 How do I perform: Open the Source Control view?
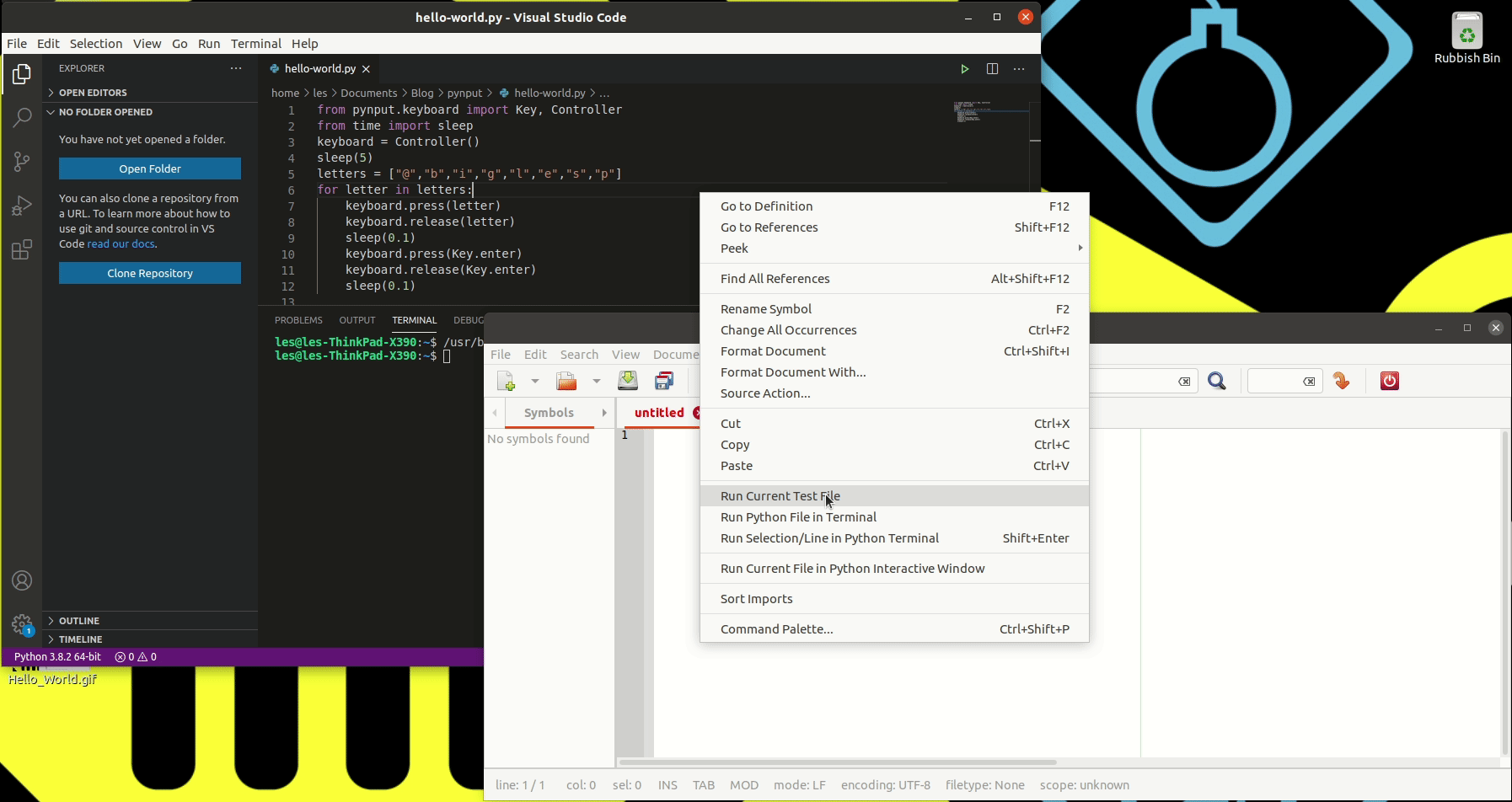click(x=22, y=162)
